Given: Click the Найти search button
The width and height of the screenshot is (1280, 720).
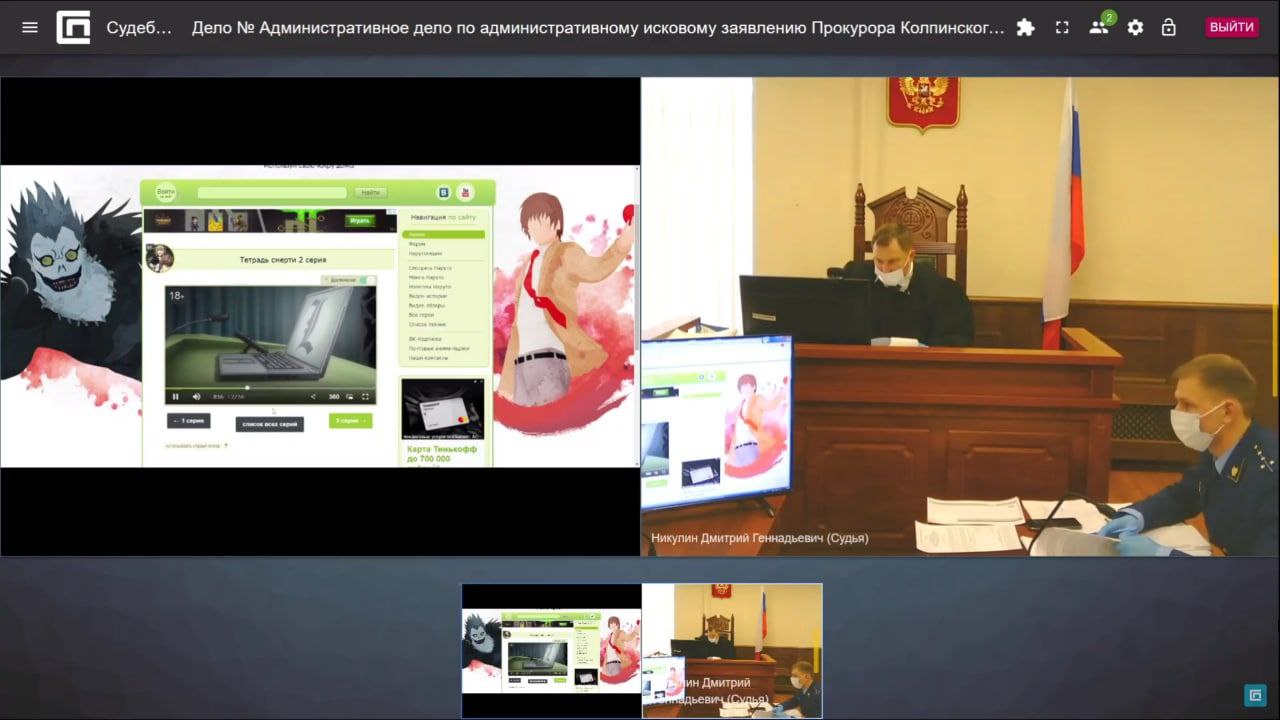Looking at the screenshot, I should point(370,192).
